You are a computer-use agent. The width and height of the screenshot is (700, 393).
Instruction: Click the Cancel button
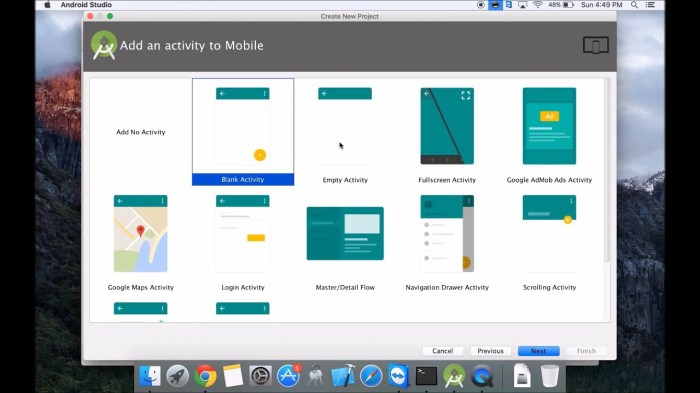coord(442,351)
